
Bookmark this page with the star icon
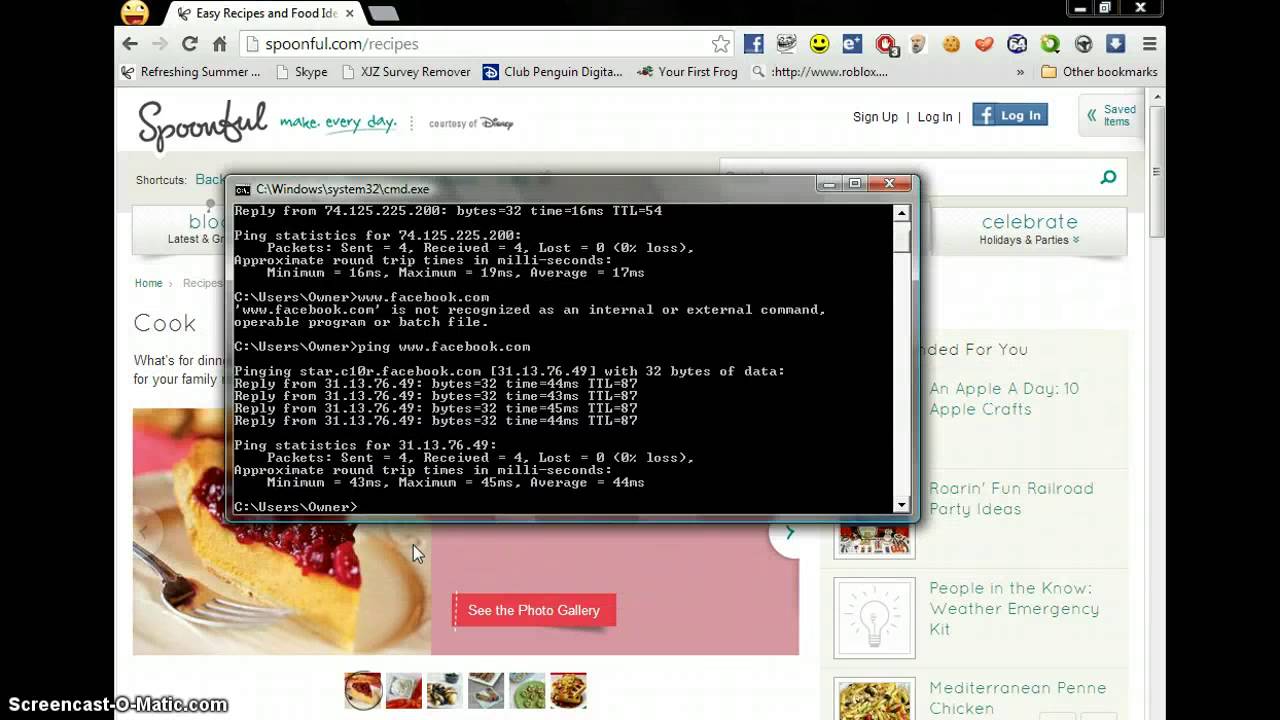[x=721, y=44]
